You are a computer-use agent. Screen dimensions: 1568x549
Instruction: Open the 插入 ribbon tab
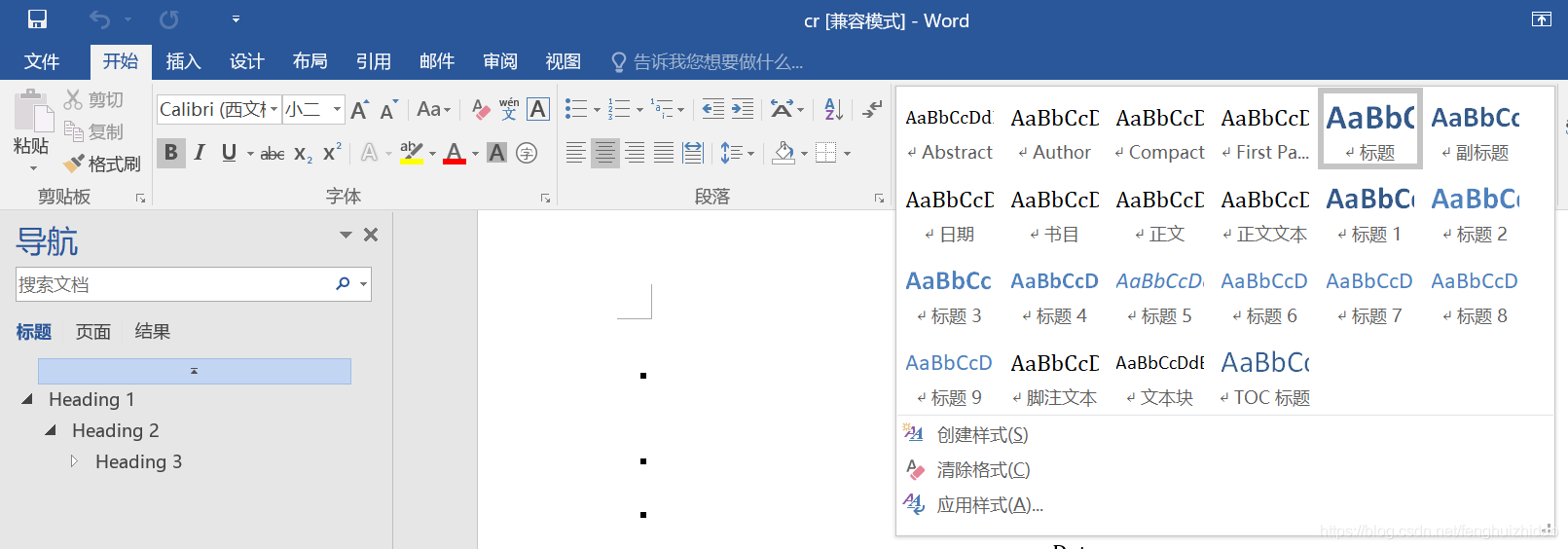point(183,61)
